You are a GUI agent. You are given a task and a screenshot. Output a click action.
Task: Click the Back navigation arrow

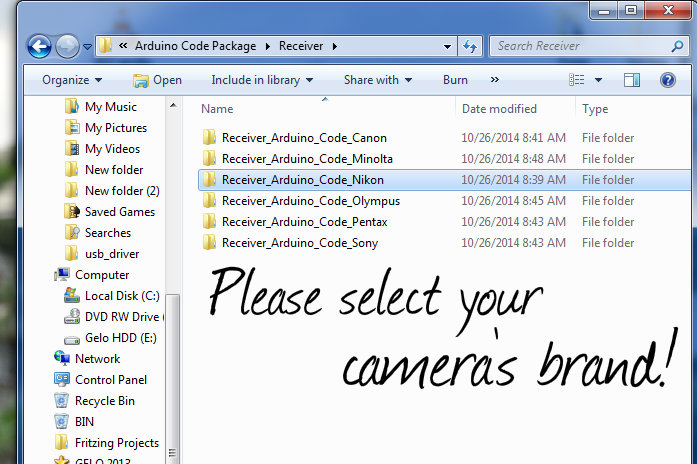point(39,46)
